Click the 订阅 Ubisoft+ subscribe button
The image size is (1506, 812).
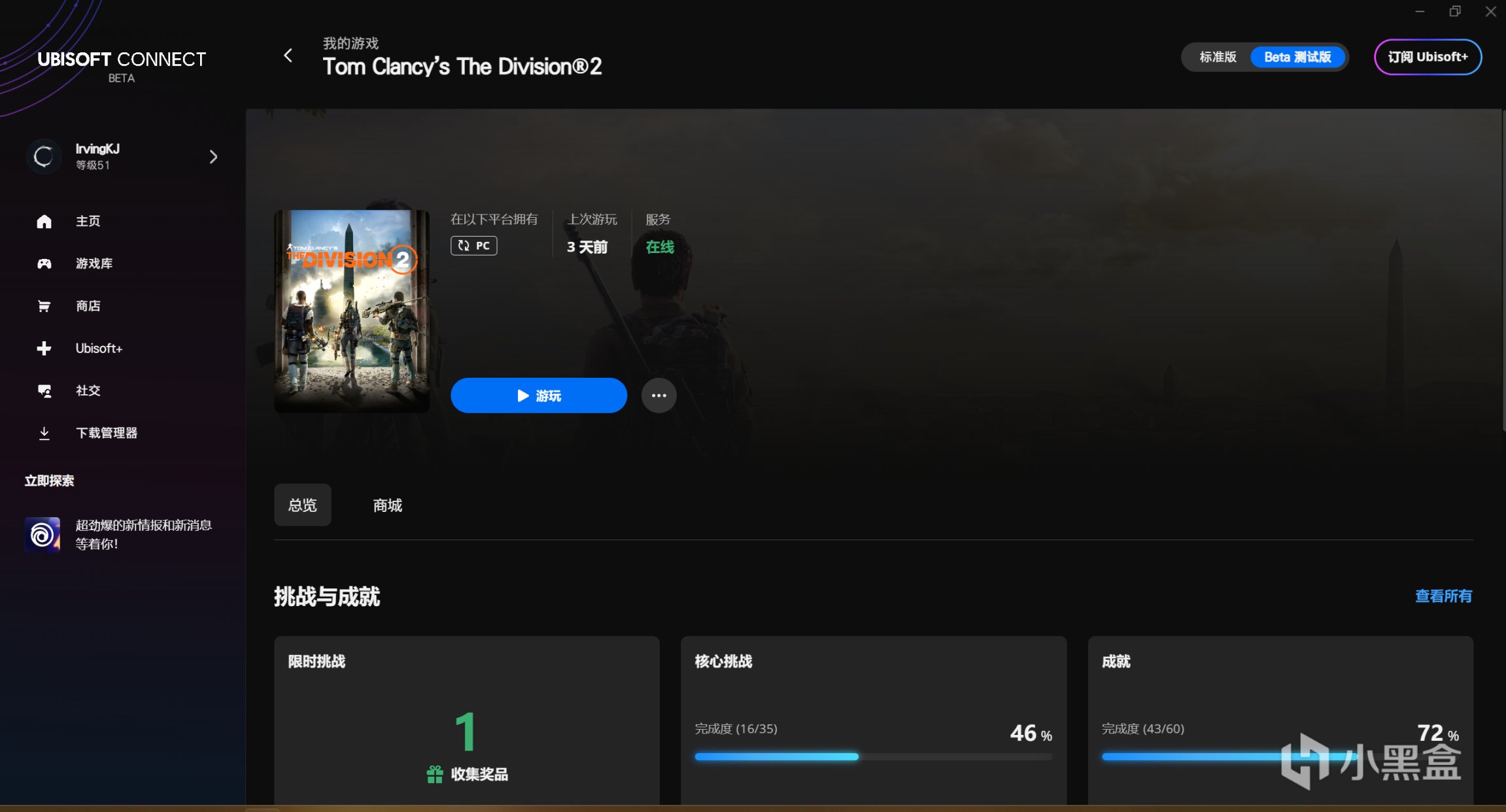point(1428,57)
